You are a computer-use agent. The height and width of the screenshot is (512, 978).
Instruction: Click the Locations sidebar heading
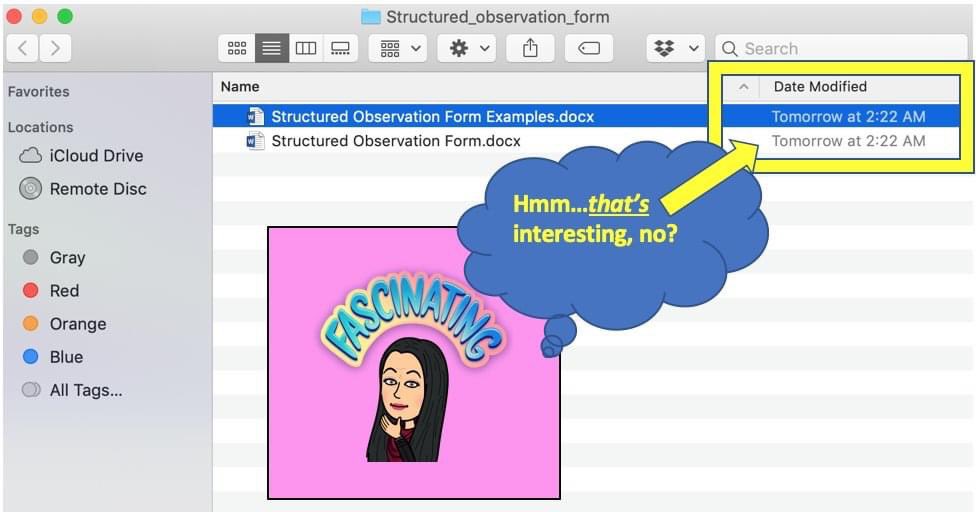pyautogui.click(x=41, y=127)
